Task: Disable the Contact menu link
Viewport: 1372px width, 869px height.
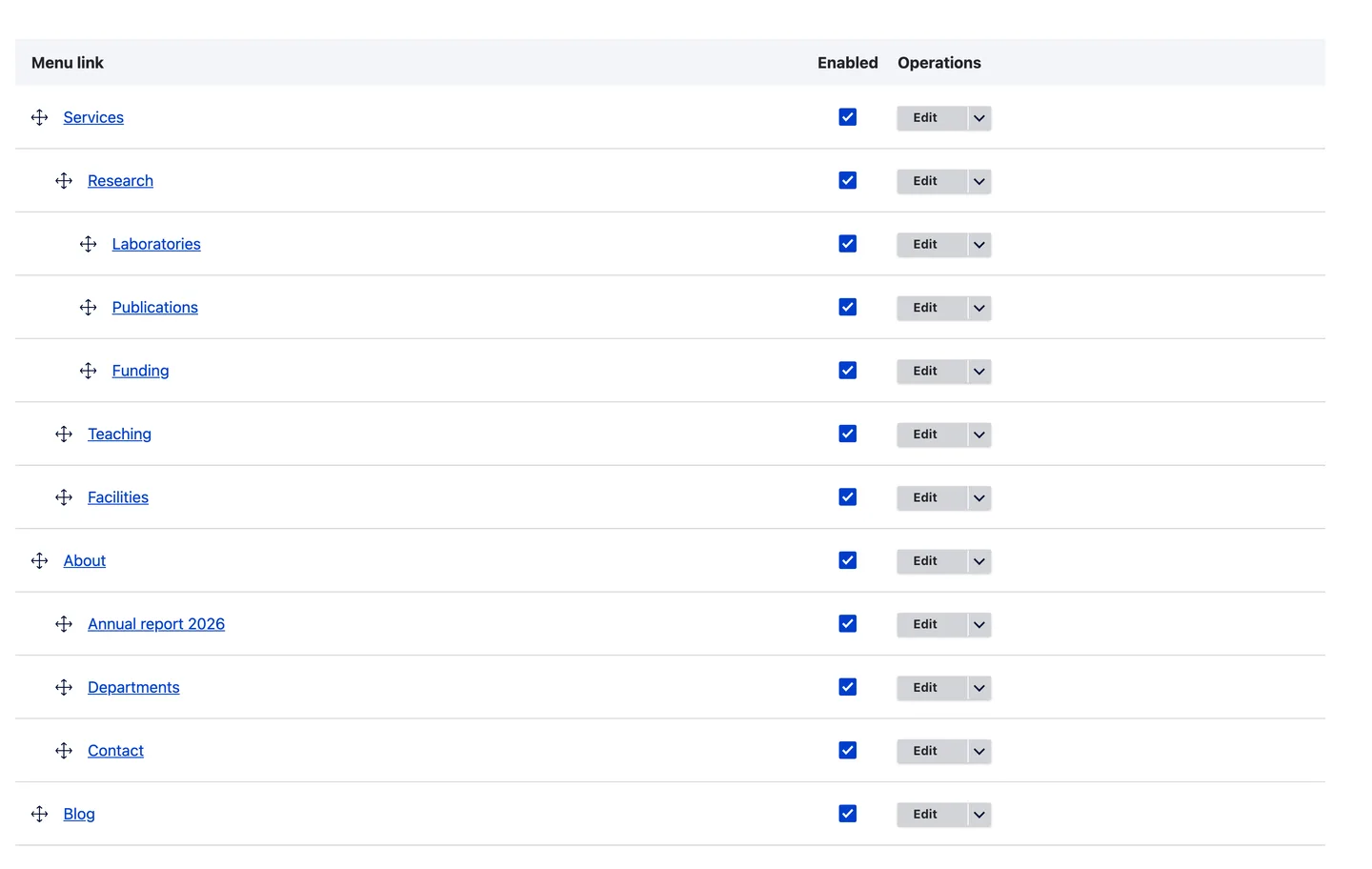Action: 848,751
